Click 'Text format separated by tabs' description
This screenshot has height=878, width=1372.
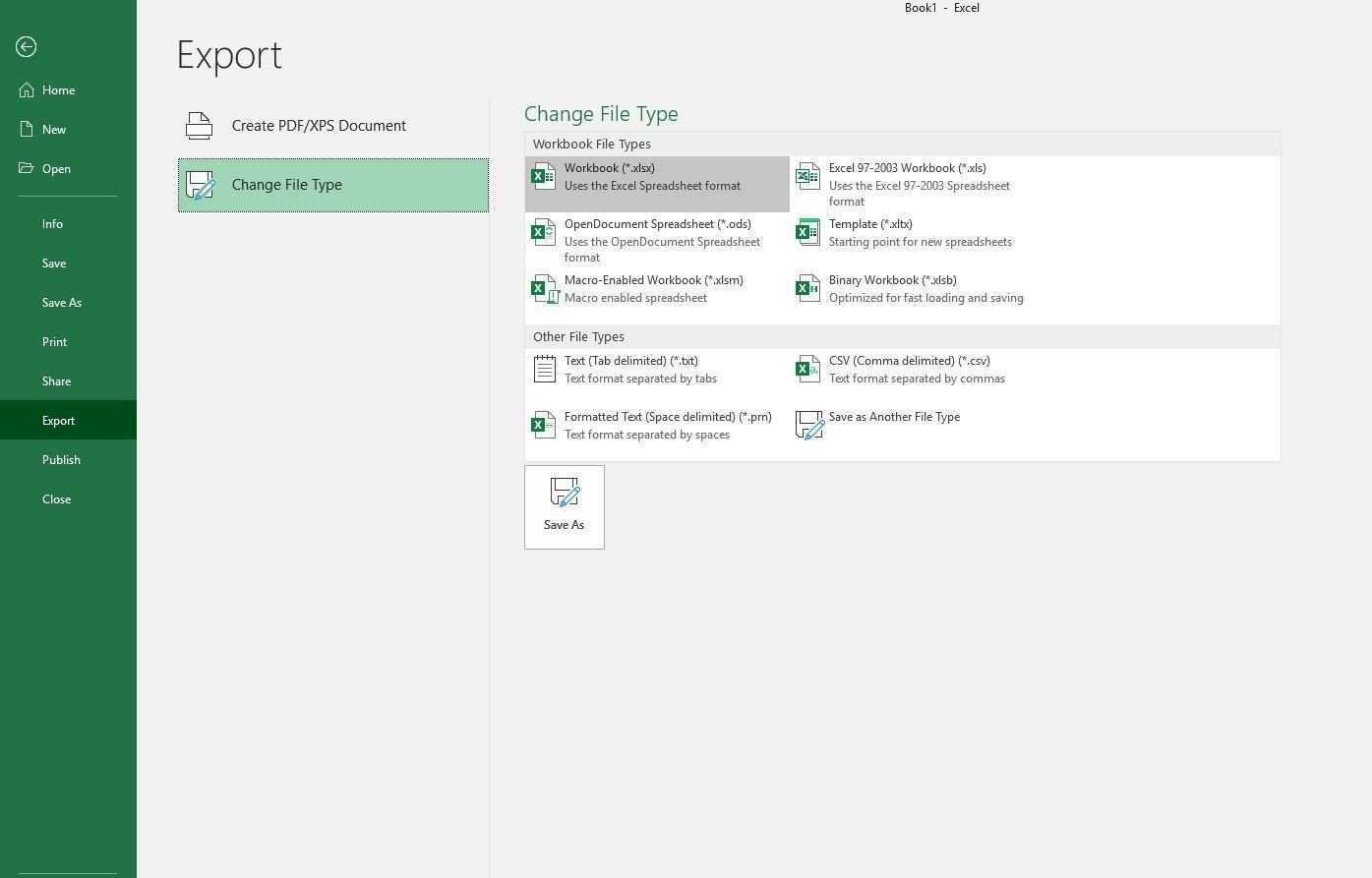(x=640, y=379)
